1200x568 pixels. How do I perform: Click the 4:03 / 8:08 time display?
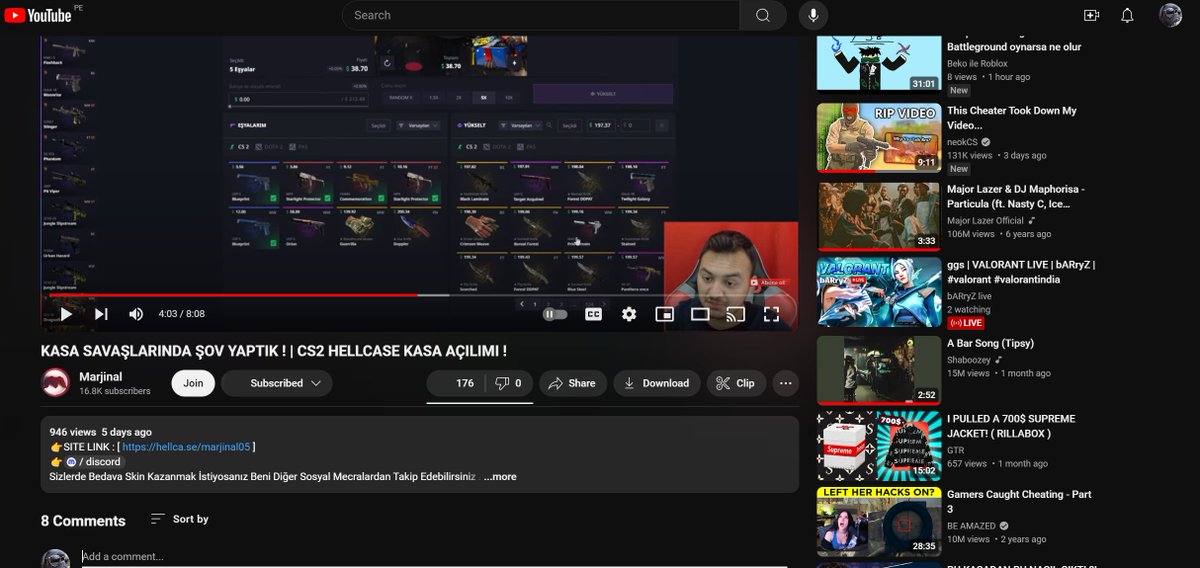point(181,314)
